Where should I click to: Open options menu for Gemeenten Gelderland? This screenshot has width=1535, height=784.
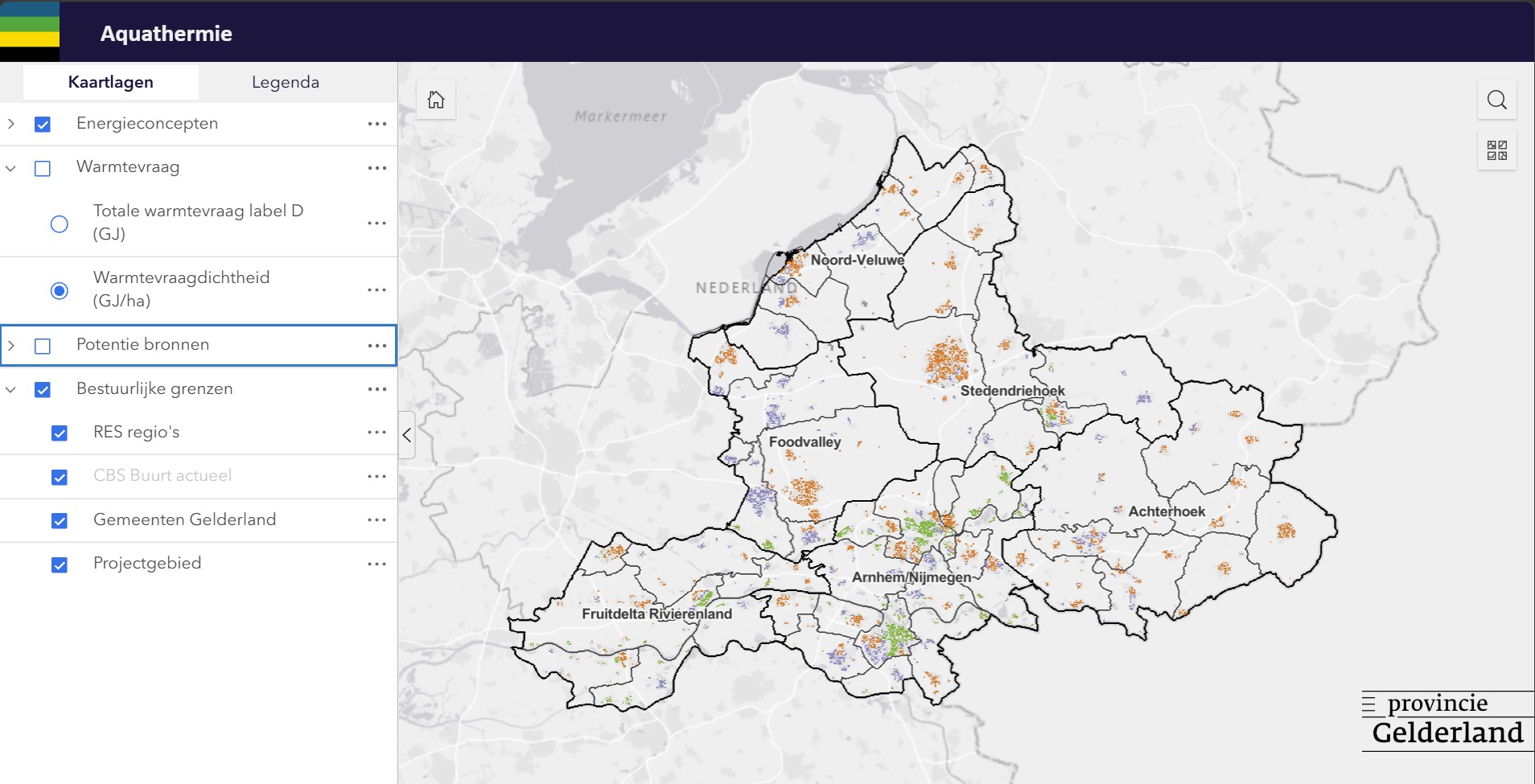[x=377, y=520]
